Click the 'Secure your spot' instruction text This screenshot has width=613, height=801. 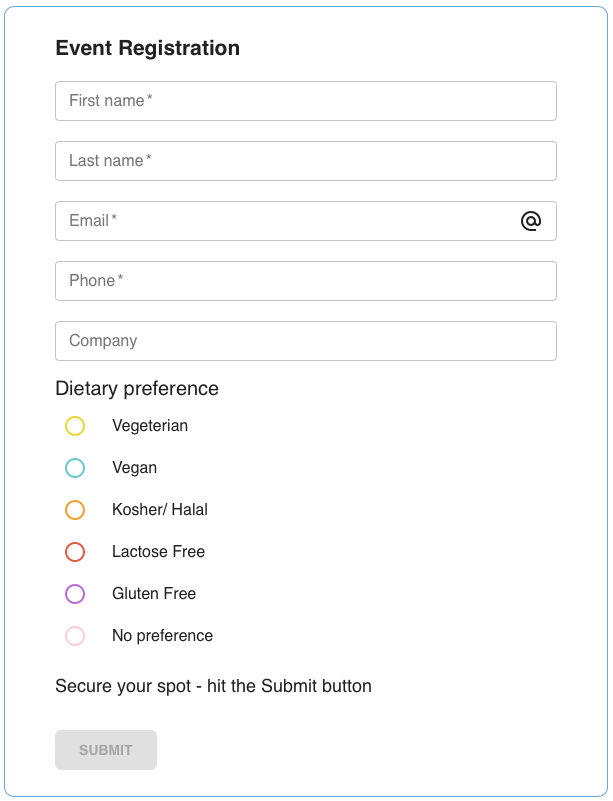(213, 686)
